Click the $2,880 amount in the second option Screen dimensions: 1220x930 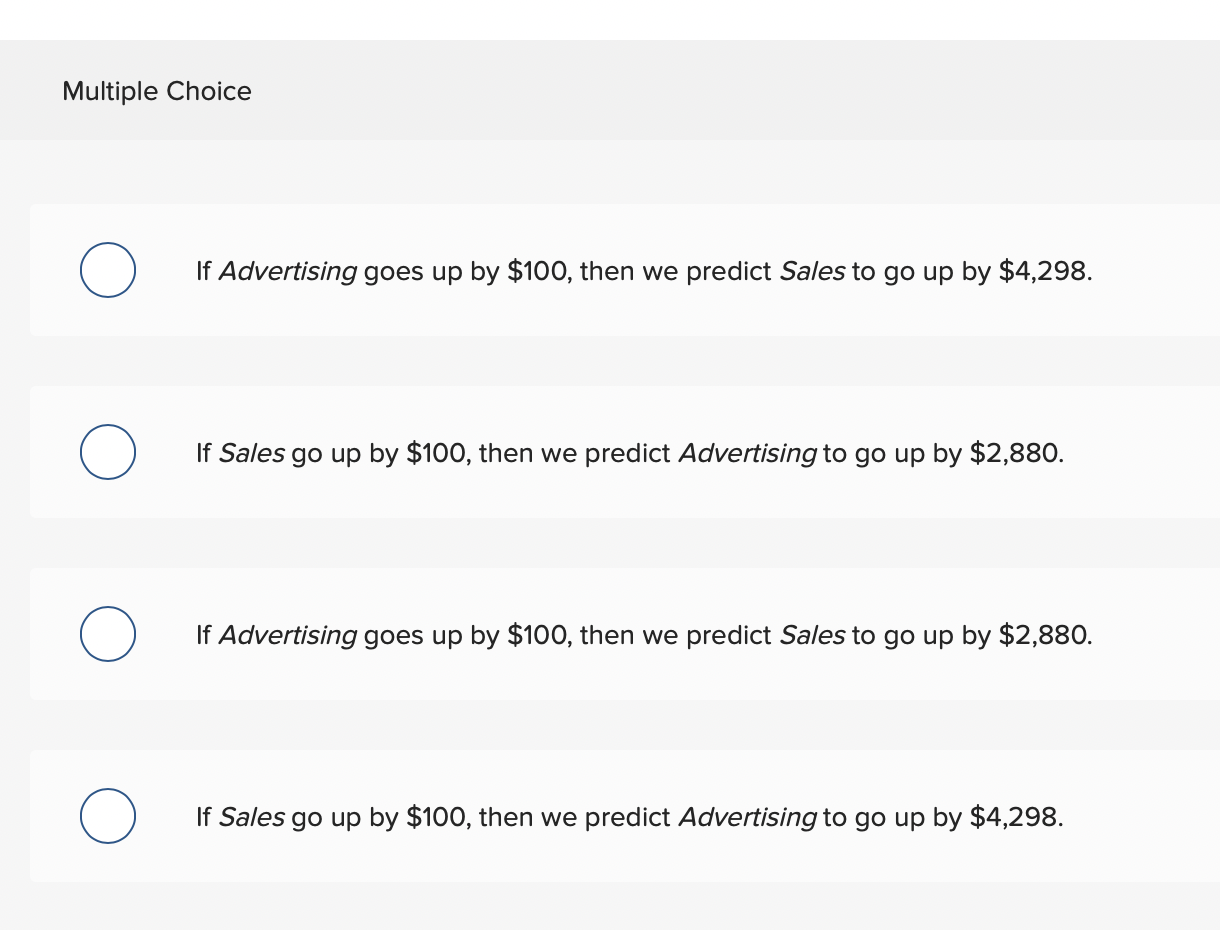coord(1017,454)
